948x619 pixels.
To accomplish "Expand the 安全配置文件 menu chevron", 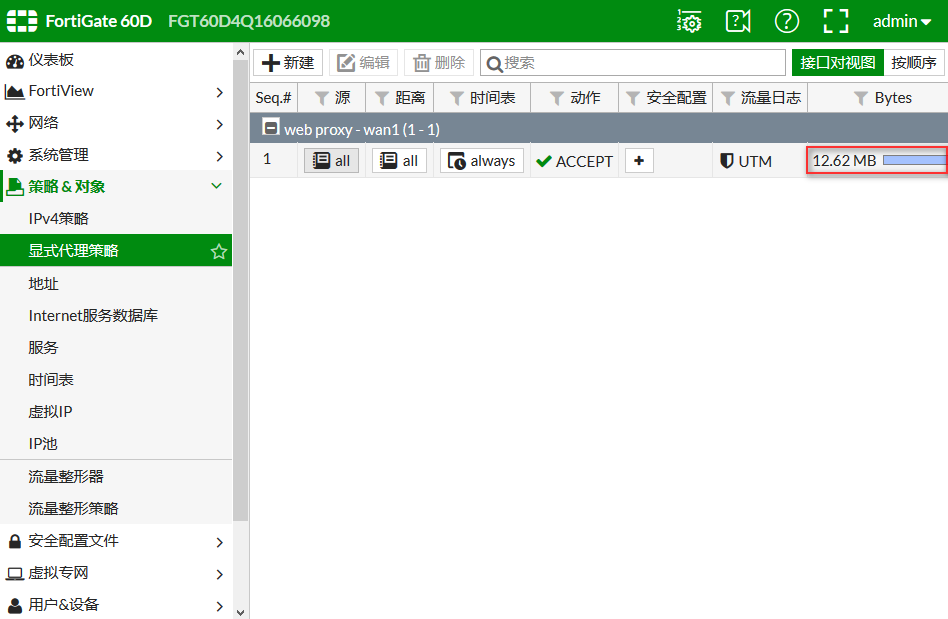I will click(x=219, y=542).
